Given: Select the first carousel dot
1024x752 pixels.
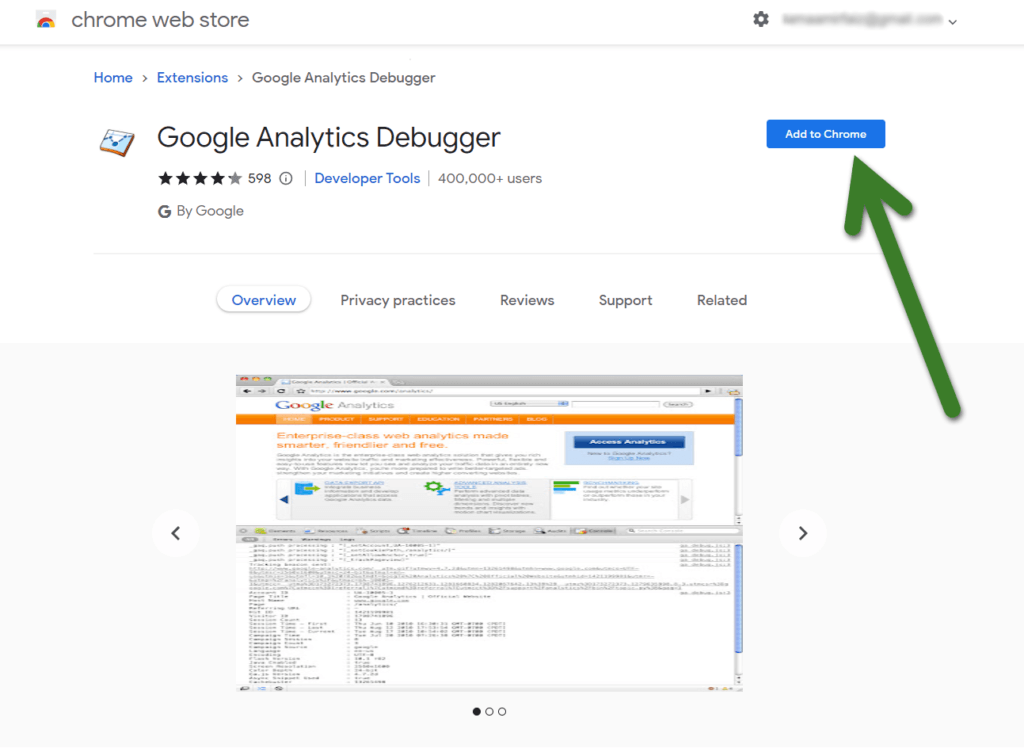Looking at the screenshot, I should (477, 712).
